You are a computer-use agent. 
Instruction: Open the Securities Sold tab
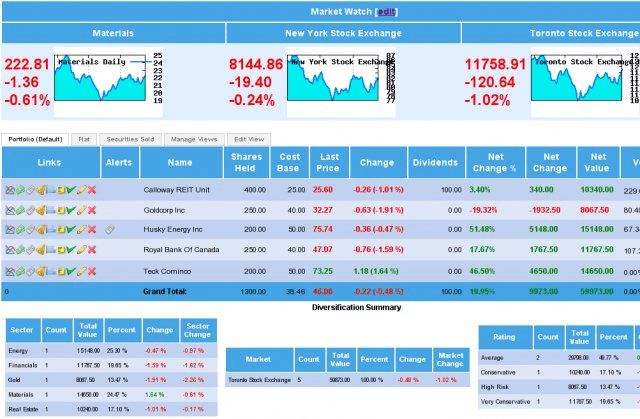pos(131,140)
